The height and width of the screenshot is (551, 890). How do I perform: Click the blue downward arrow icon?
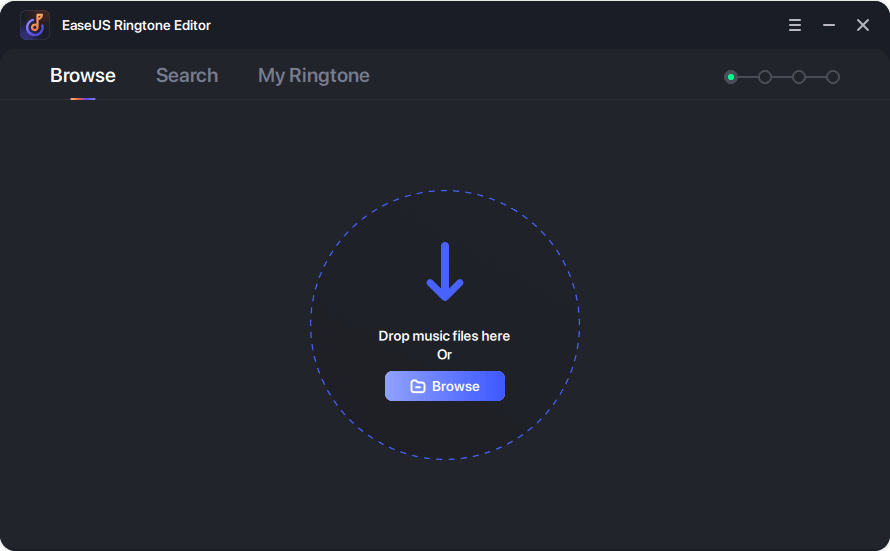tap(445, 271)
